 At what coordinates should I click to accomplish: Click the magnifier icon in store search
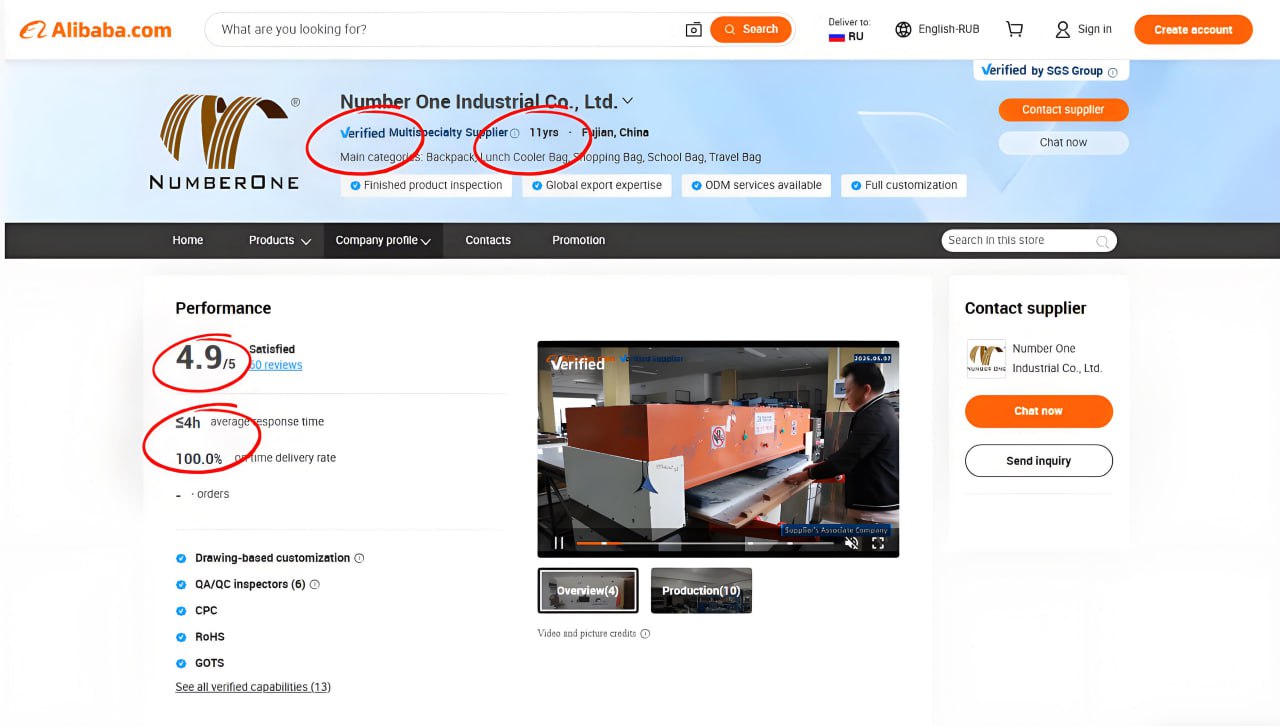click(x=1101, y=240)
